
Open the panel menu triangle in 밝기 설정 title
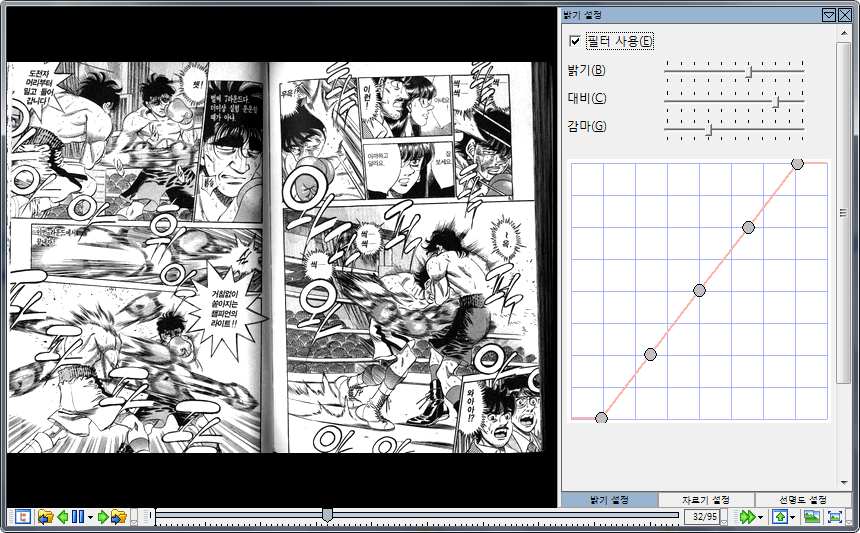(x=829, y=15)
